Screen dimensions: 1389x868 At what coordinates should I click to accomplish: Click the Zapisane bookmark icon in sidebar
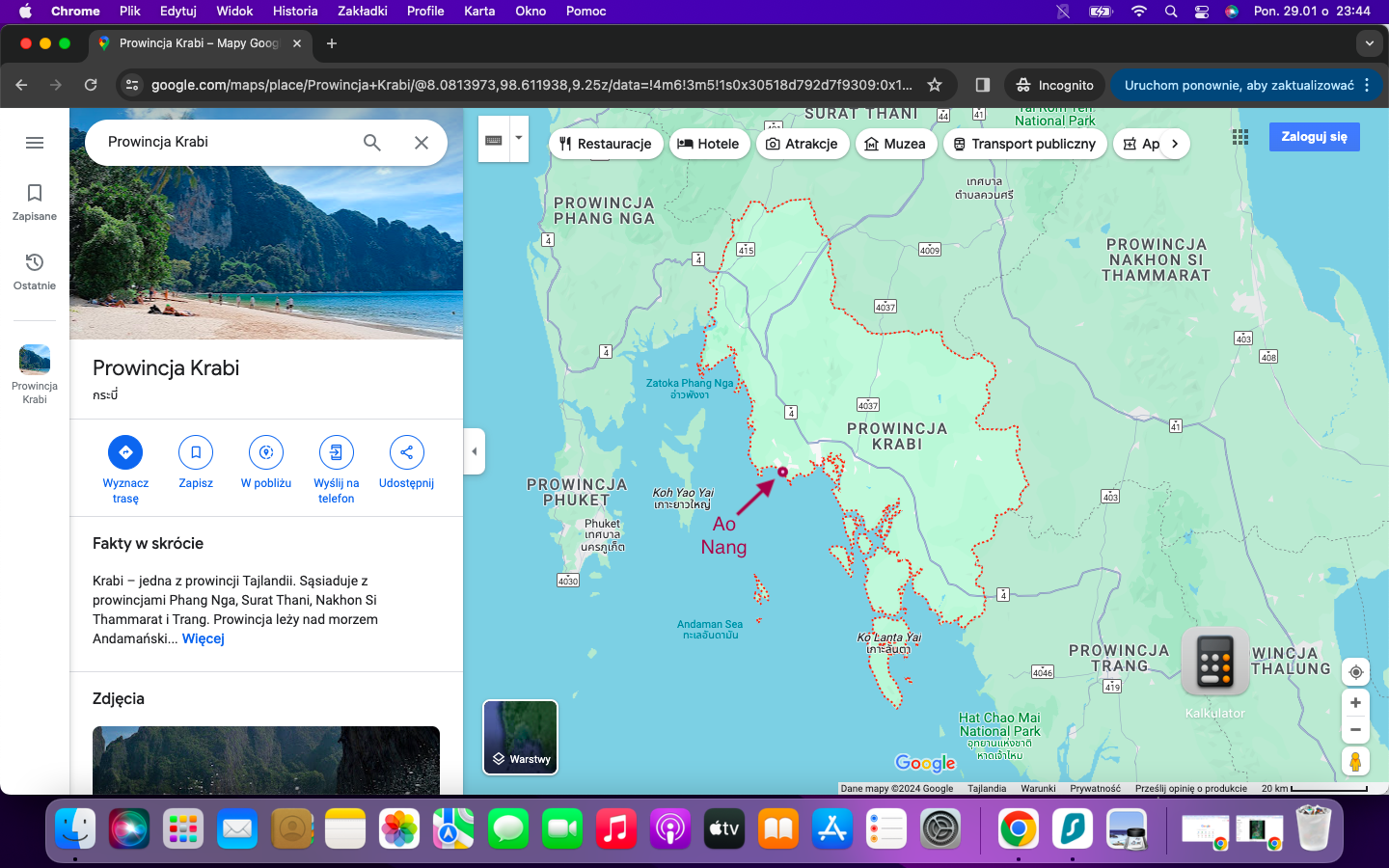click(x=34, y=193)
